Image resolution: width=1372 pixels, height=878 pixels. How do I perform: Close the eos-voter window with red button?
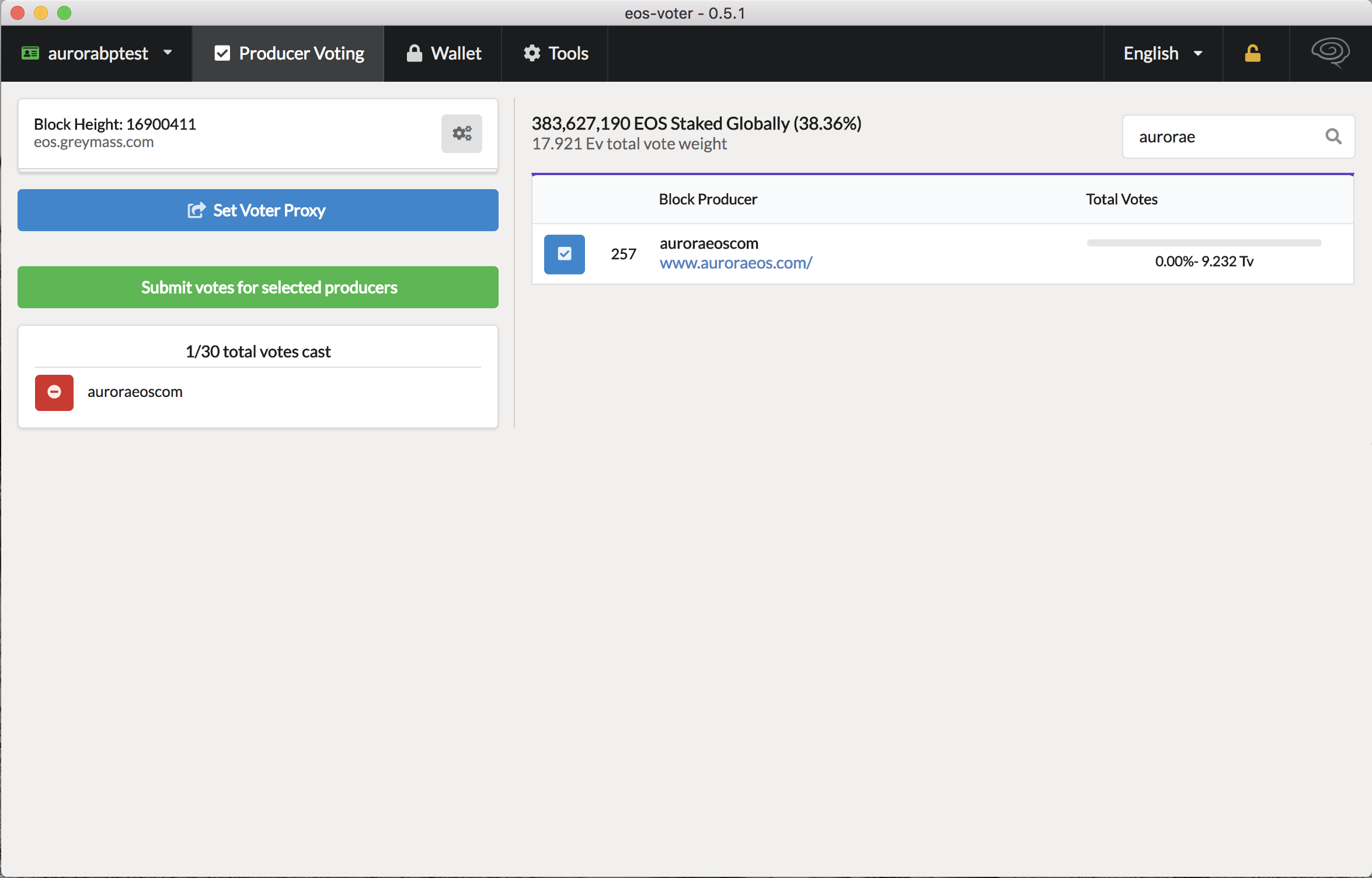click(18, 13)
